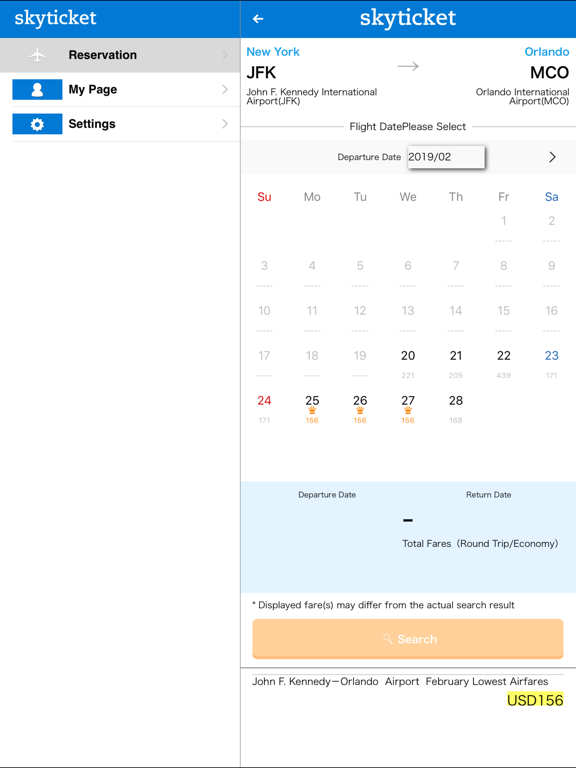Select crown-marked date 25
The image size is (576, 768).
click(x=312, y=408)
